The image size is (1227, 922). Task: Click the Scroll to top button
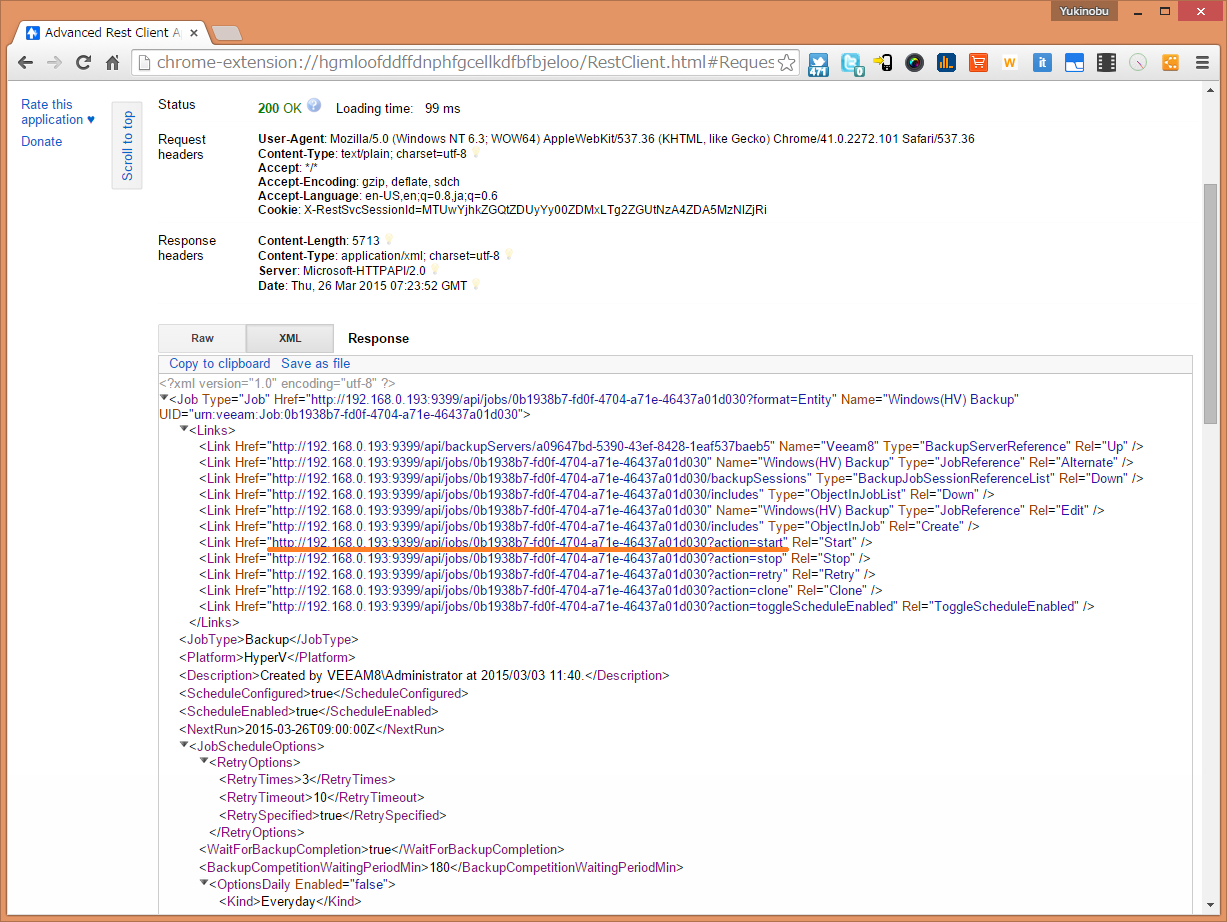pyautogui.click(x=127, y=145)
